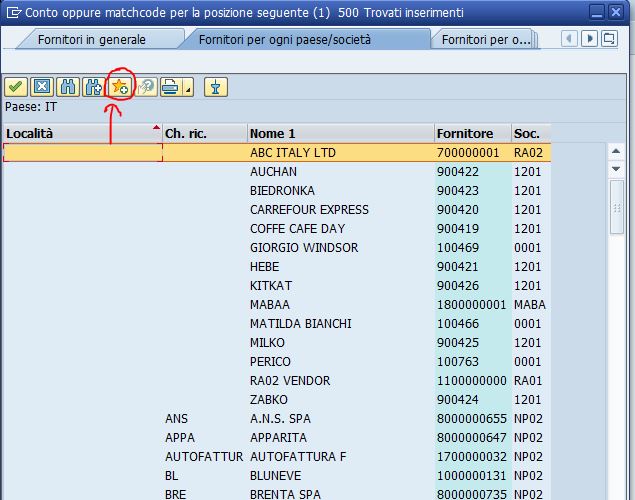Click the Nome 1 column header
The image size is (635, 500).
(341, 134)
